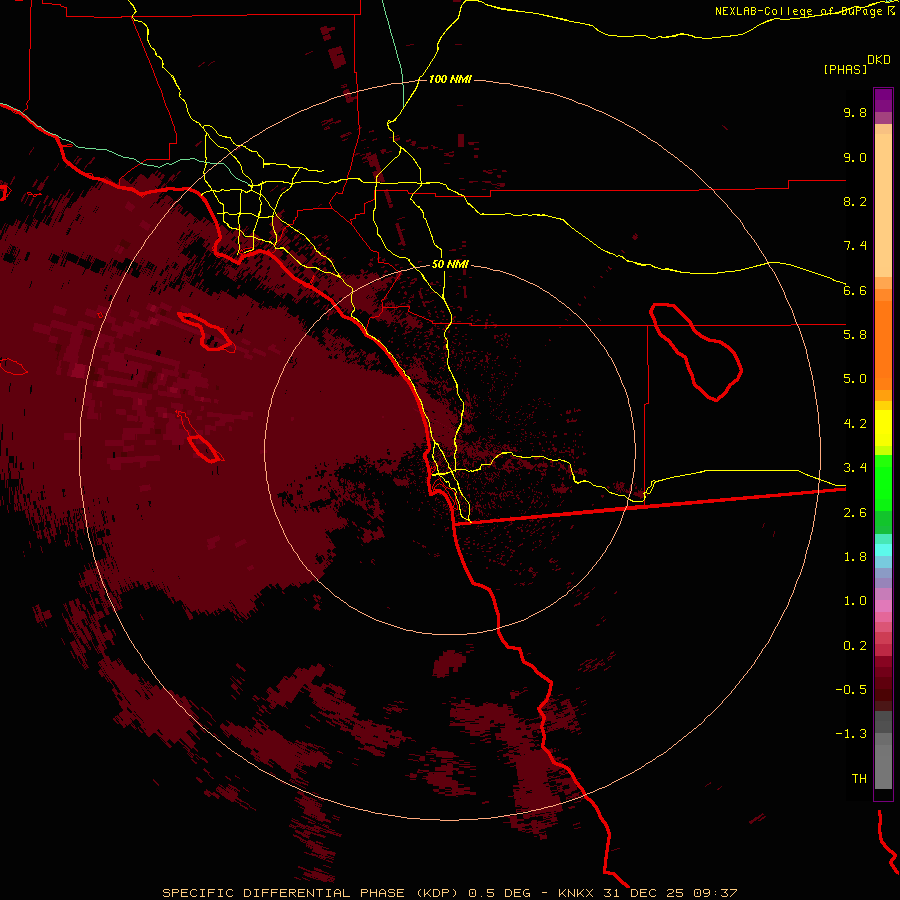
Task: Click the SPECIFIC DIFFERENTIAL PHASE (KDP) caption text
Action: coord(310,893)
